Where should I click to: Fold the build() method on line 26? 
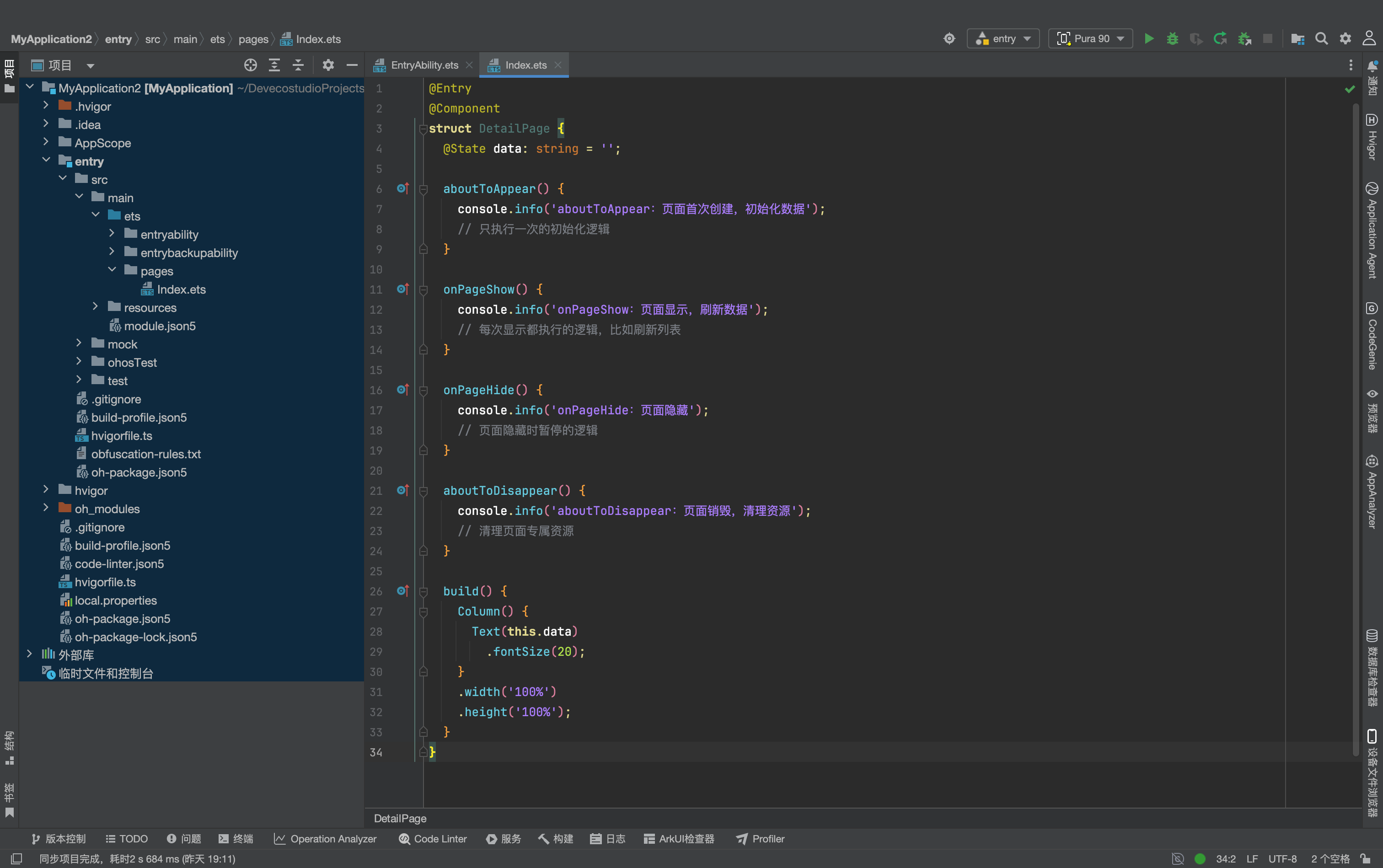pyautogui.click(x=423, y=591)
